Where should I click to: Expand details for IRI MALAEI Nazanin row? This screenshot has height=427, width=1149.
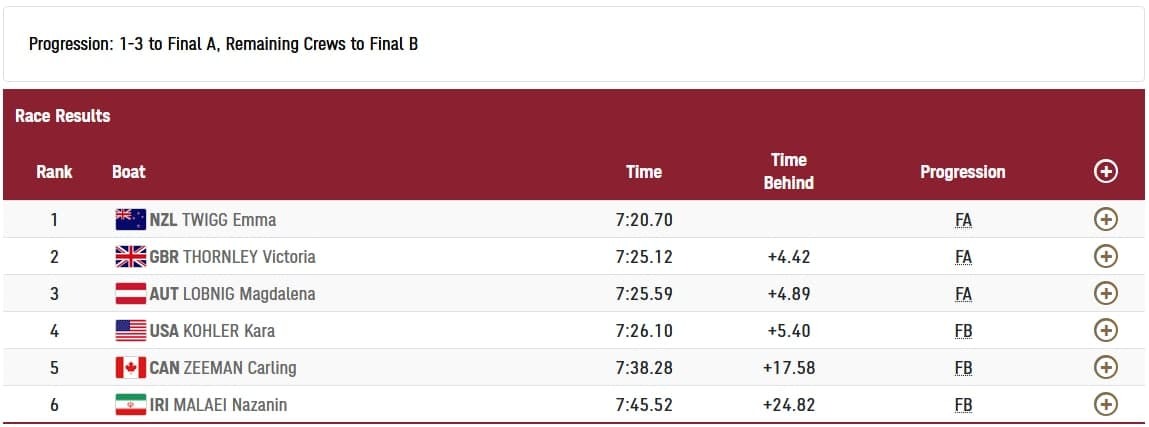(x=1105, y=404)
